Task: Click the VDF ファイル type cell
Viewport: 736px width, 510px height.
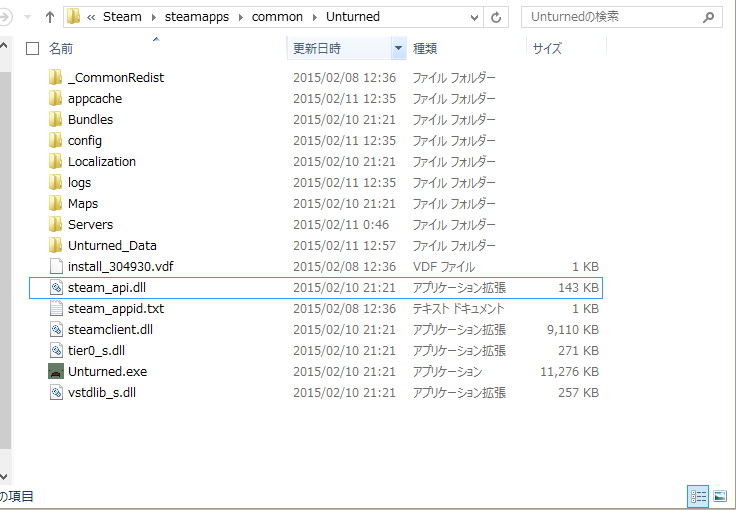Action: point(444,266)
